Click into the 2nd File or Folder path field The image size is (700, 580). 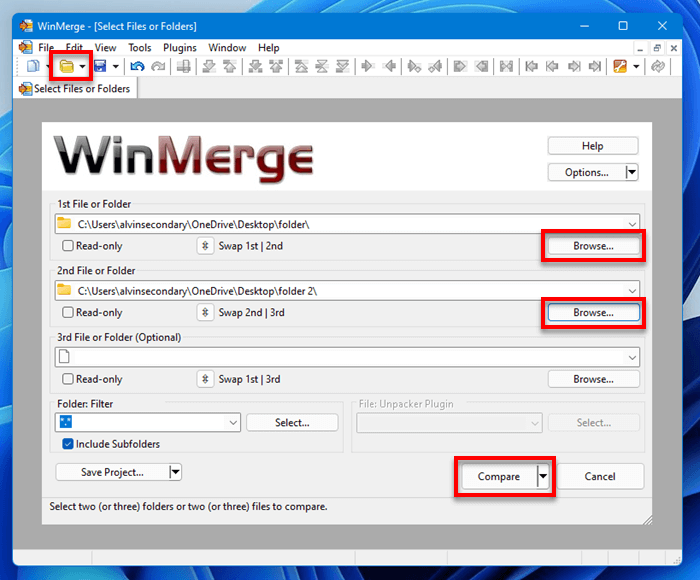click(347, 291)
